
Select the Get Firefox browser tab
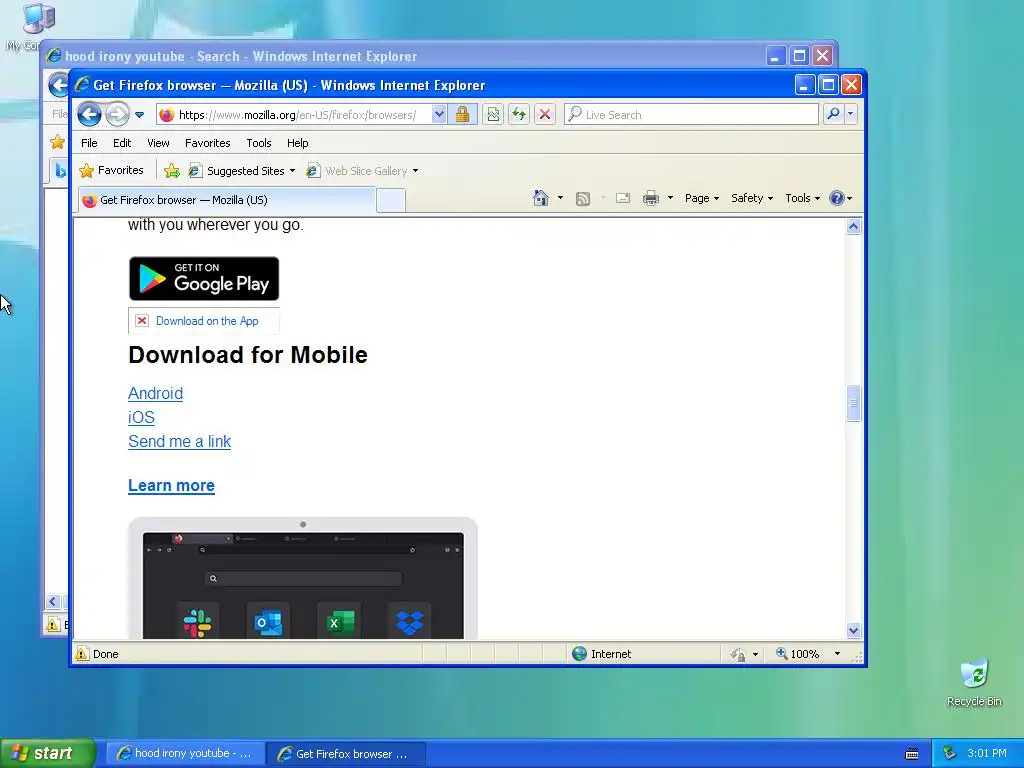227,200
